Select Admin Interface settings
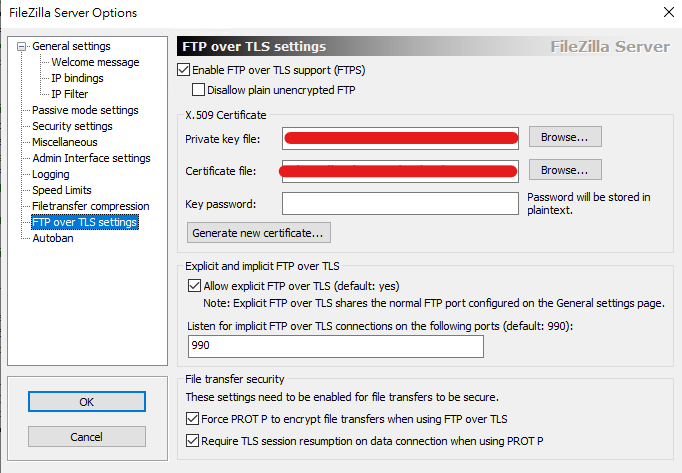682x473 pixels. pos(91,158)
